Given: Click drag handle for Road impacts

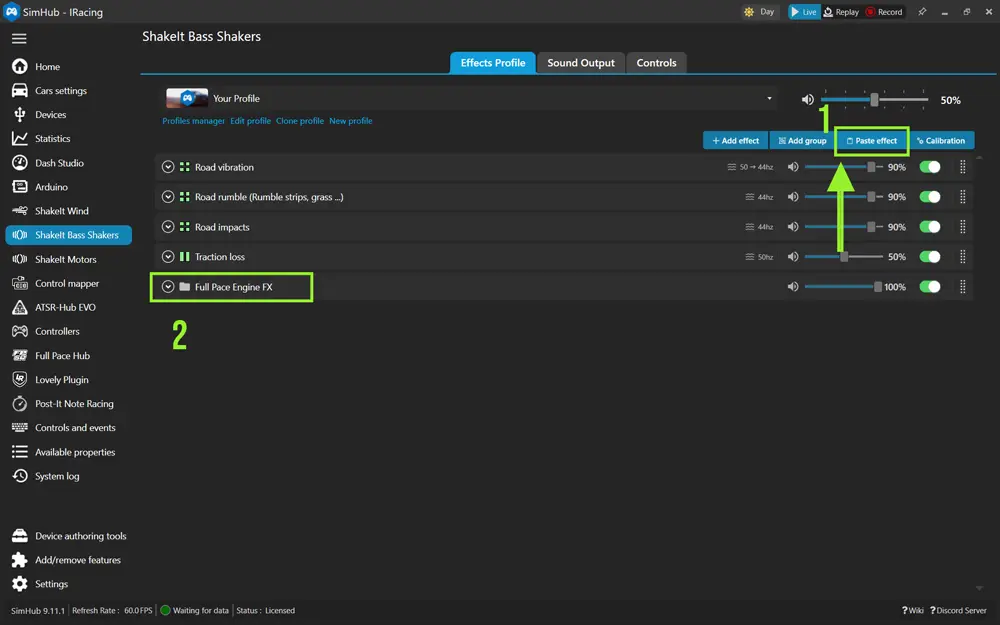Looking at the screenshot, I should (x=963, y=227).
